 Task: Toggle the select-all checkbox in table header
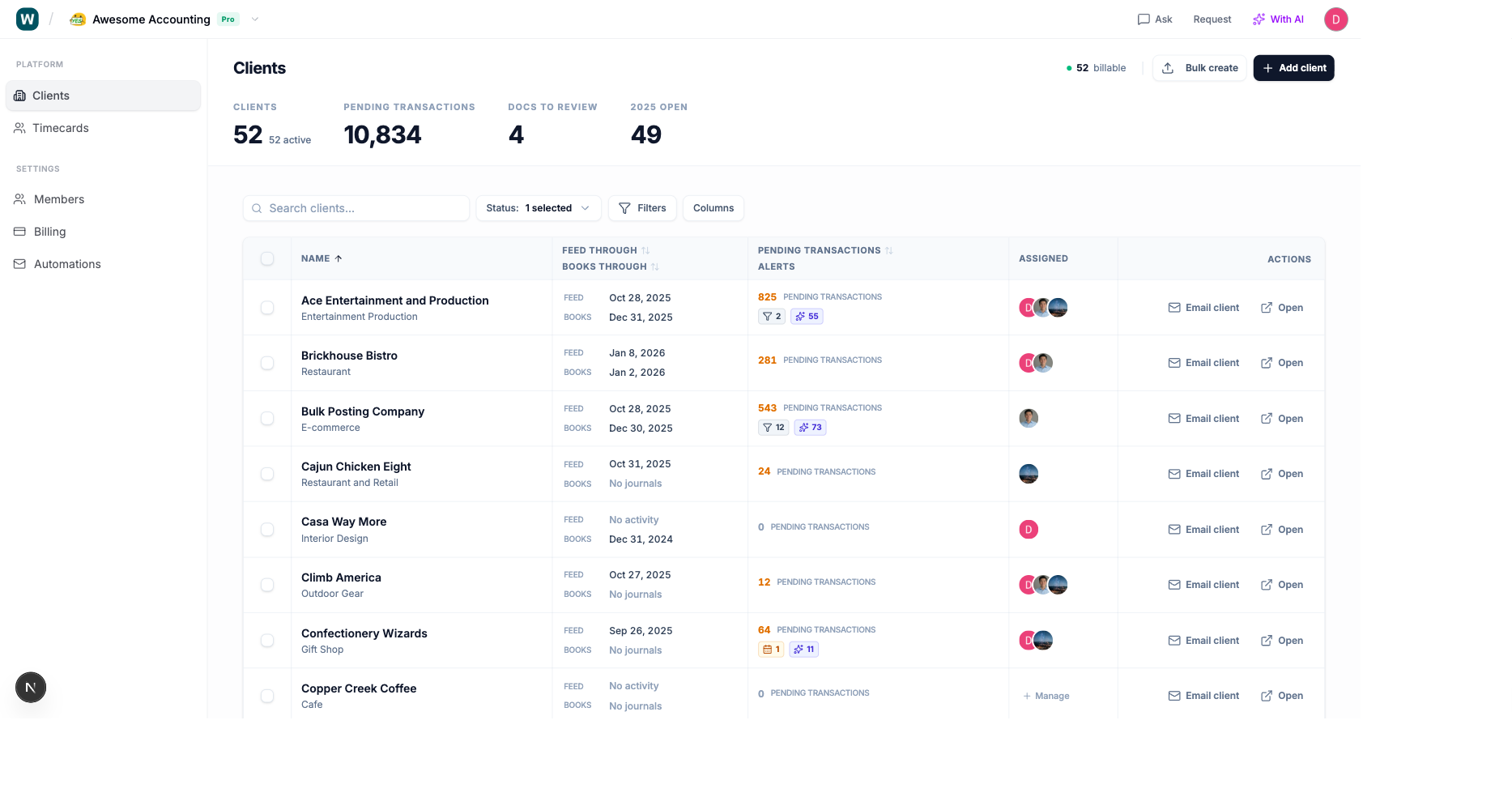point(267,259)
